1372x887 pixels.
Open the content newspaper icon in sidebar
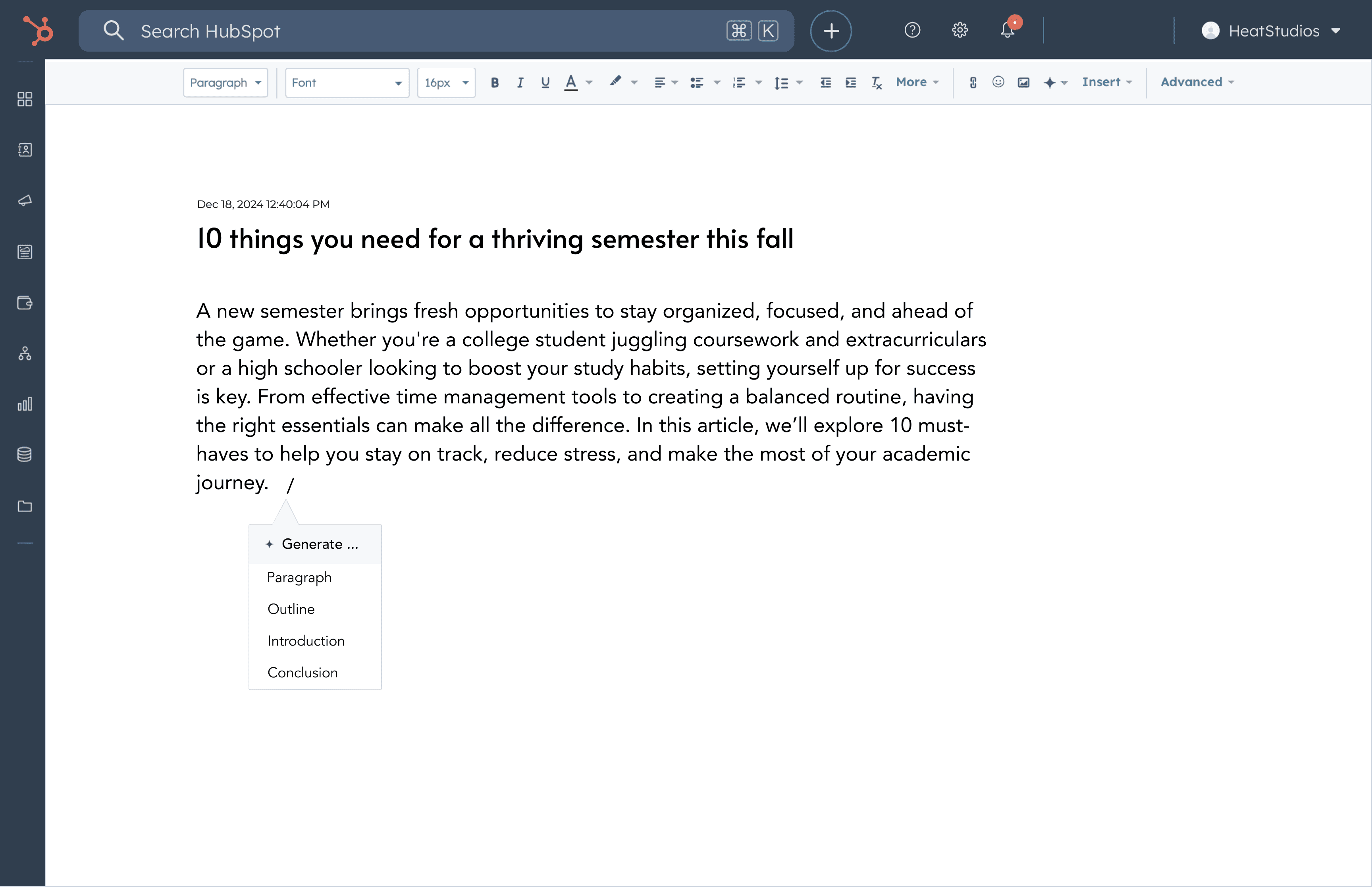click(x=25, y=252)
